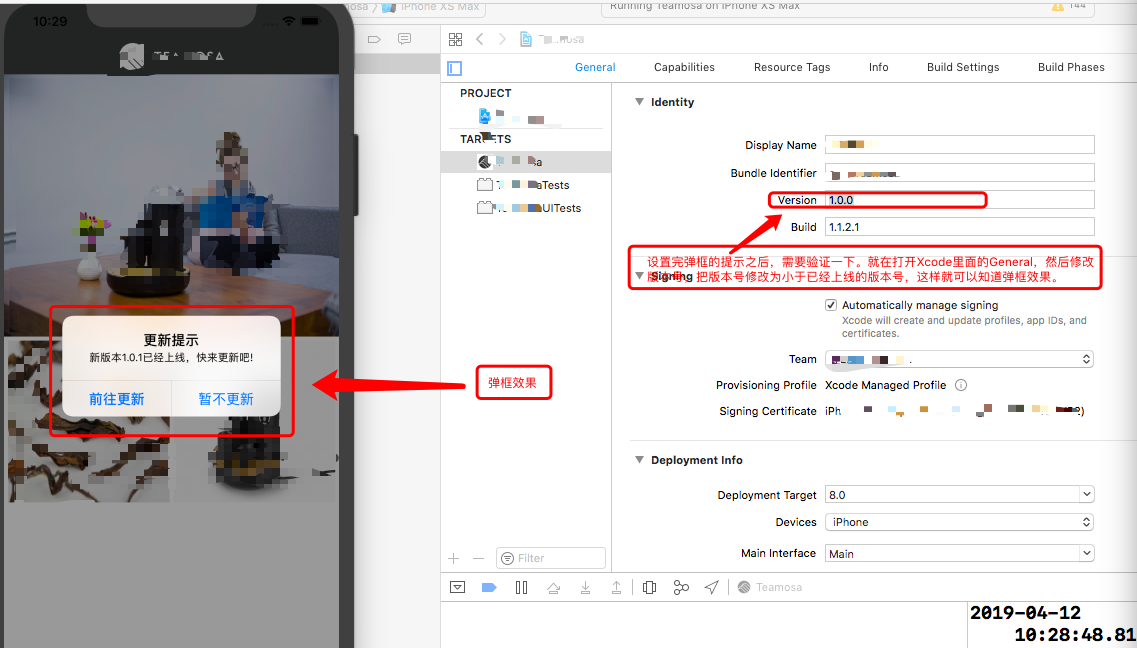The image size is (1137, 648).
Task: Tap 暂不更新 in the update alert
Action: (226, 399)
